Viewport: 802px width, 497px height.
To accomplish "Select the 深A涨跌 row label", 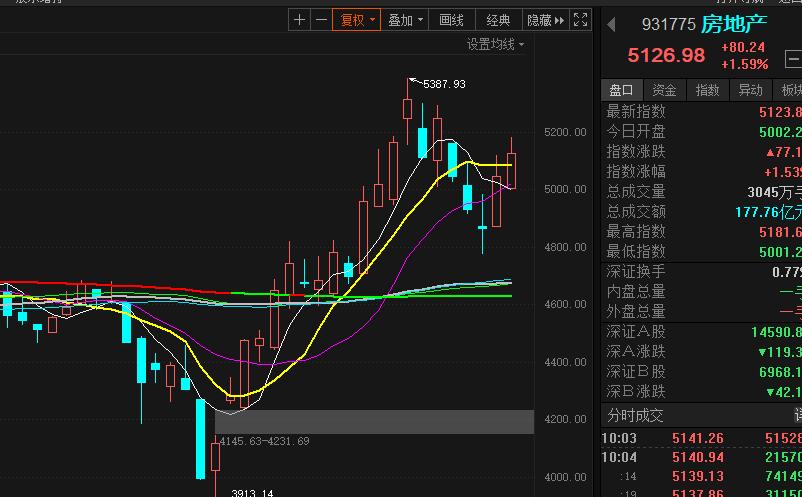I will click(636, 352).
